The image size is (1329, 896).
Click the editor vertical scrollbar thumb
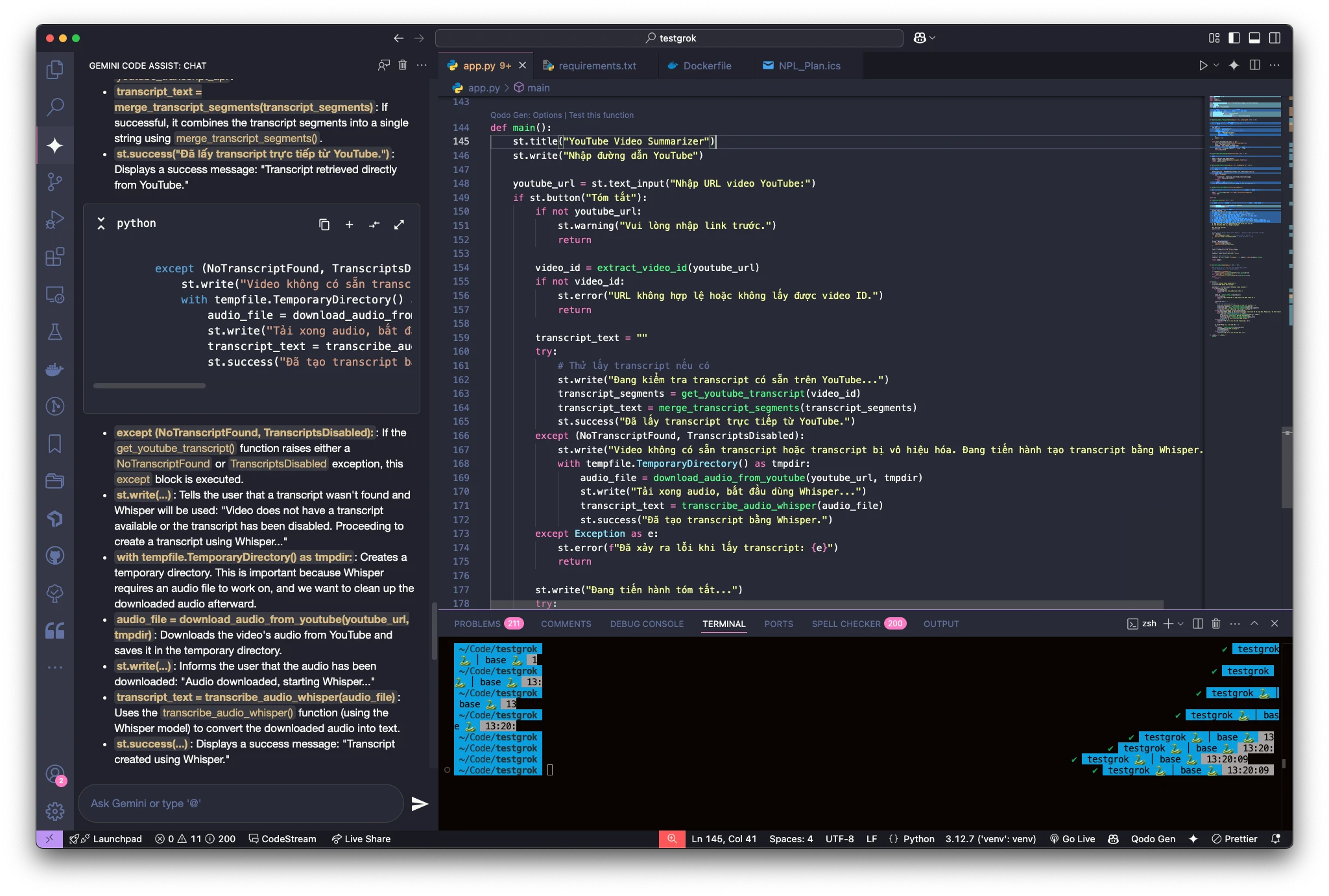[x=1287, y=468]
